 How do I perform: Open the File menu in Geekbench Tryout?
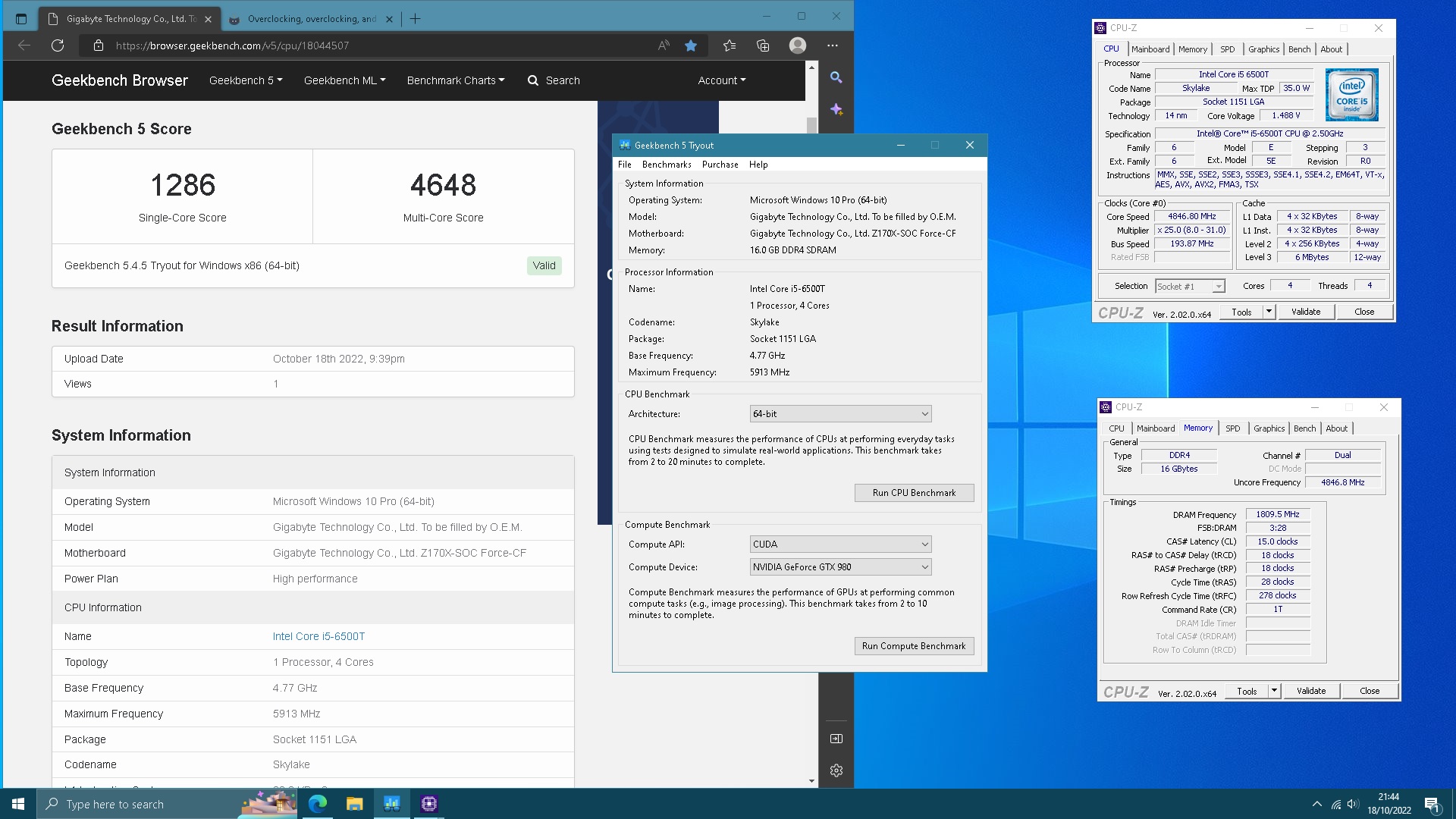[625, 165]
